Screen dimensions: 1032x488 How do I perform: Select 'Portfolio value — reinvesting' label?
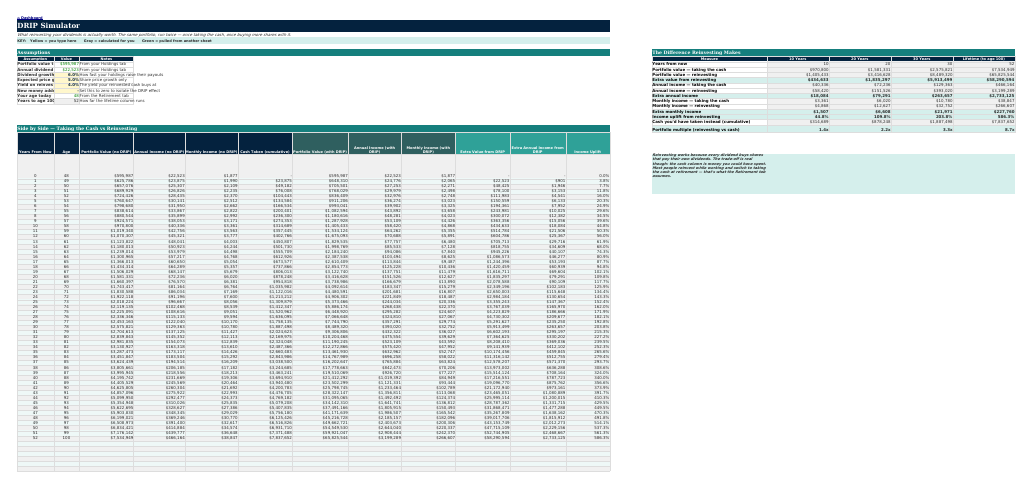(710, 74)
